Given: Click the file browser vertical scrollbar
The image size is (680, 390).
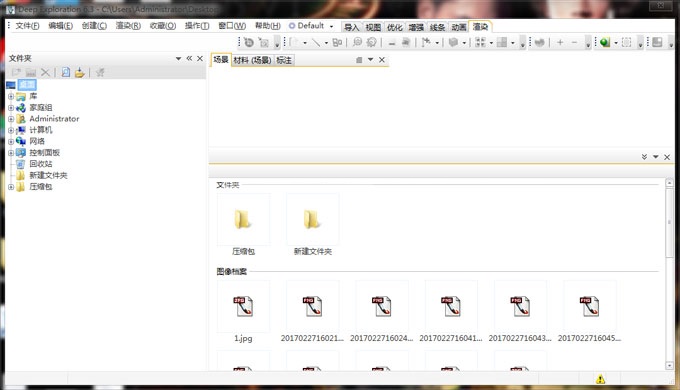Looking at the screenshot, I should point(669,274).
